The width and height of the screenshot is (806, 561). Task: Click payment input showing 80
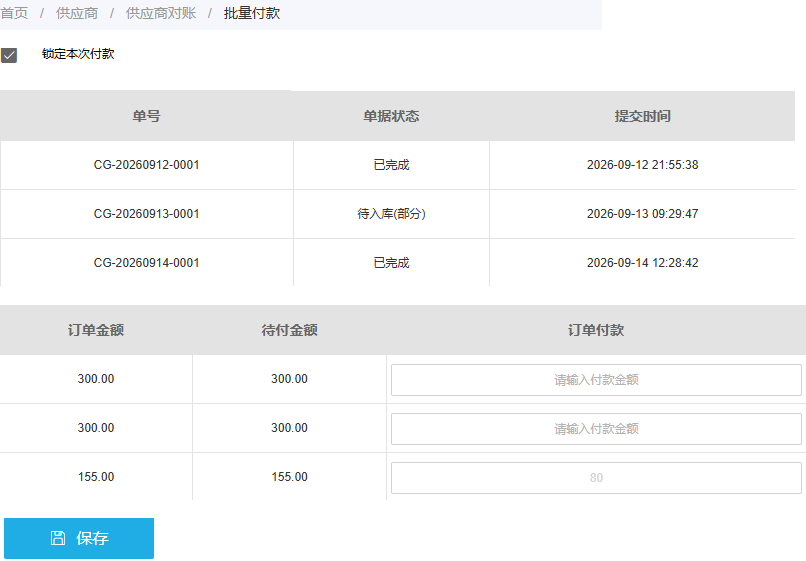[596, 478]
